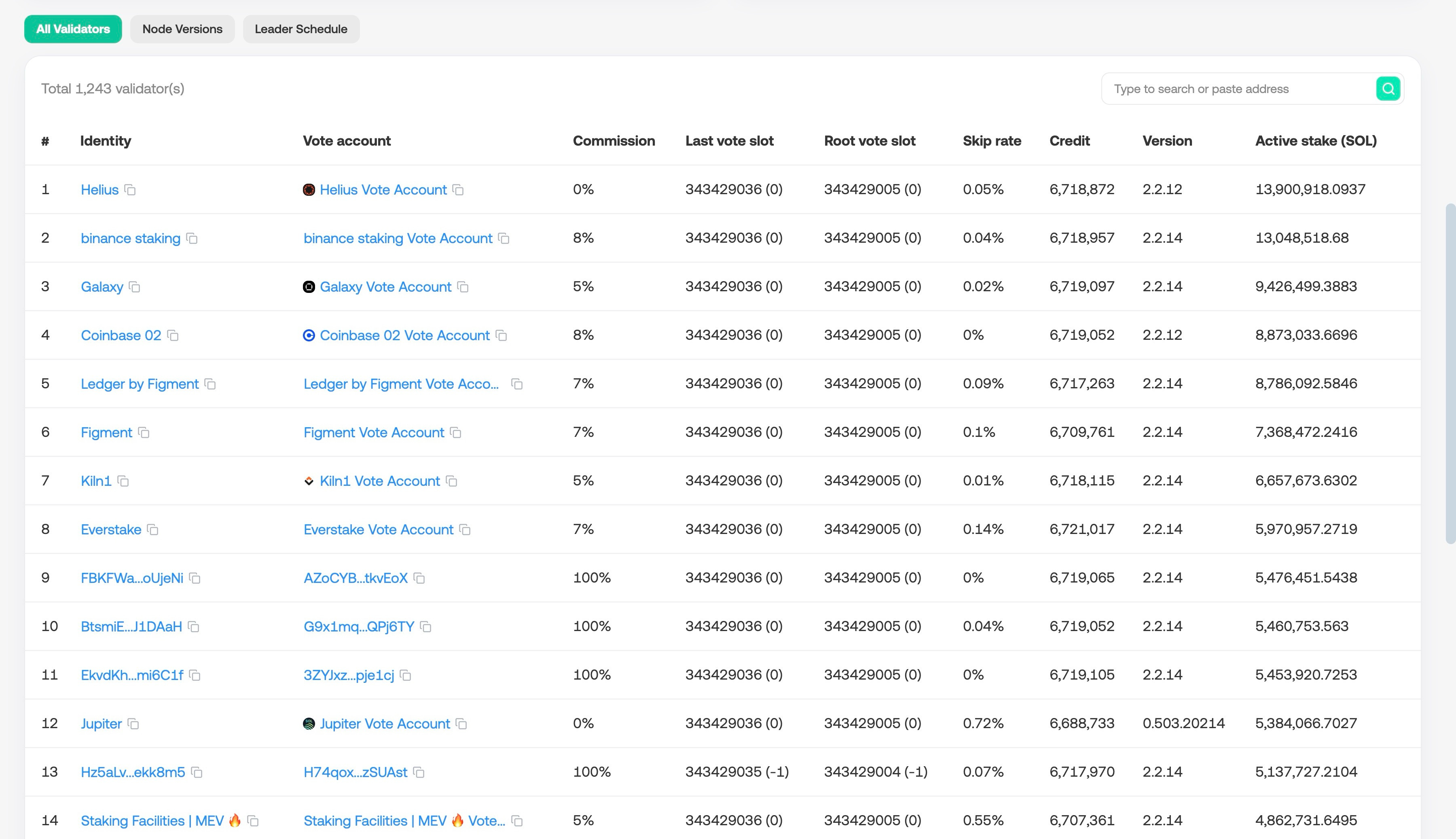Focus the search or paste address field

(1238, 89)
